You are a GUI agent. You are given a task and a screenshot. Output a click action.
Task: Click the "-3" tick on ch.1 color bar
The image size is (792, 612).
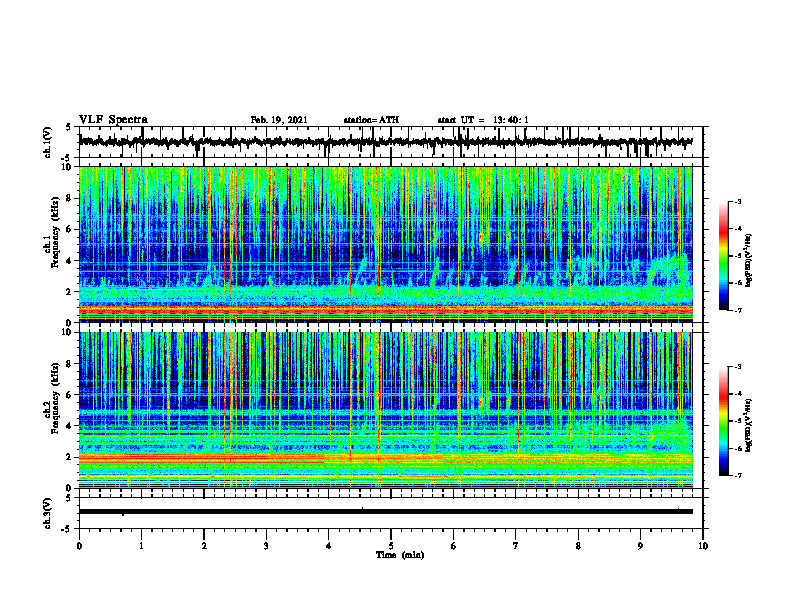(738, 201)
